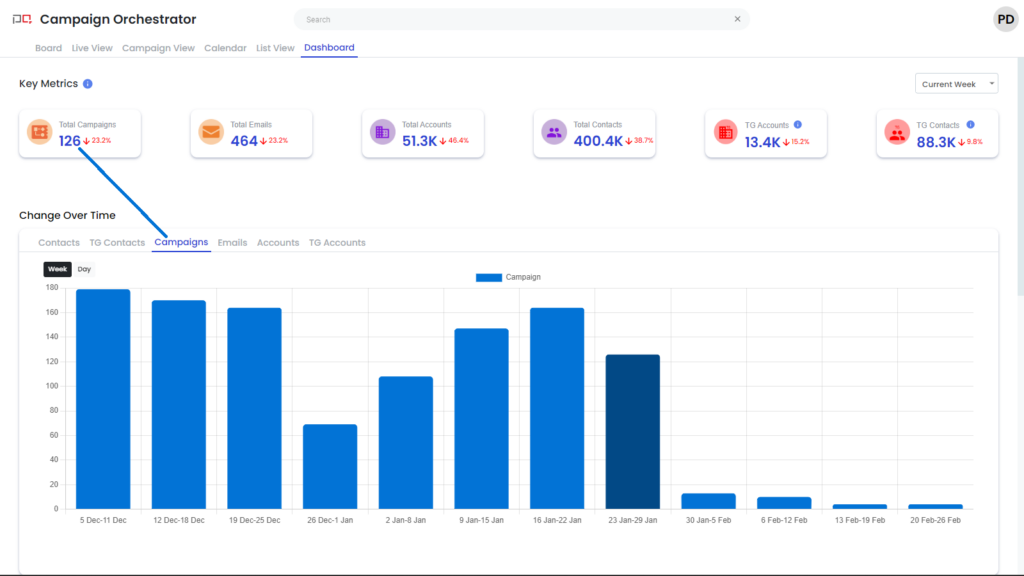Click the Key Metrics info icon
Viewport: 1024px width, 576px height.
click(x=88, y=84)
